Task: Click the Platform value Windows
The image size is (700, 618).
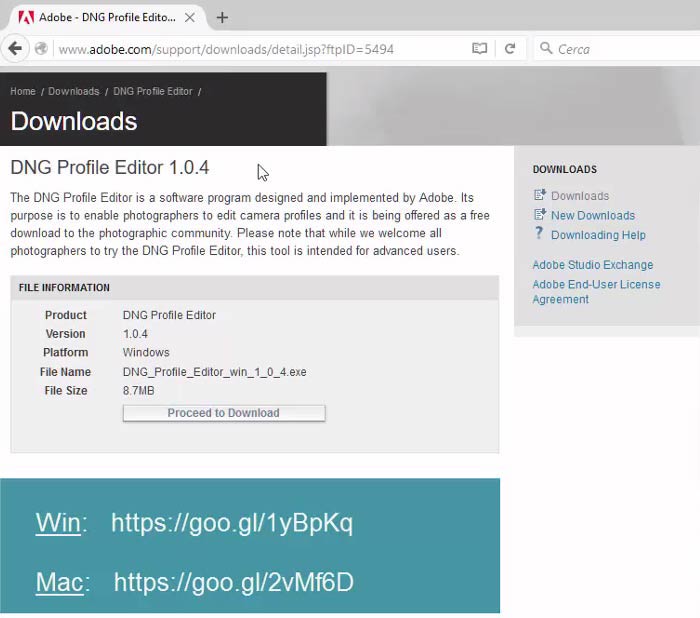Action: pos(146,352)
